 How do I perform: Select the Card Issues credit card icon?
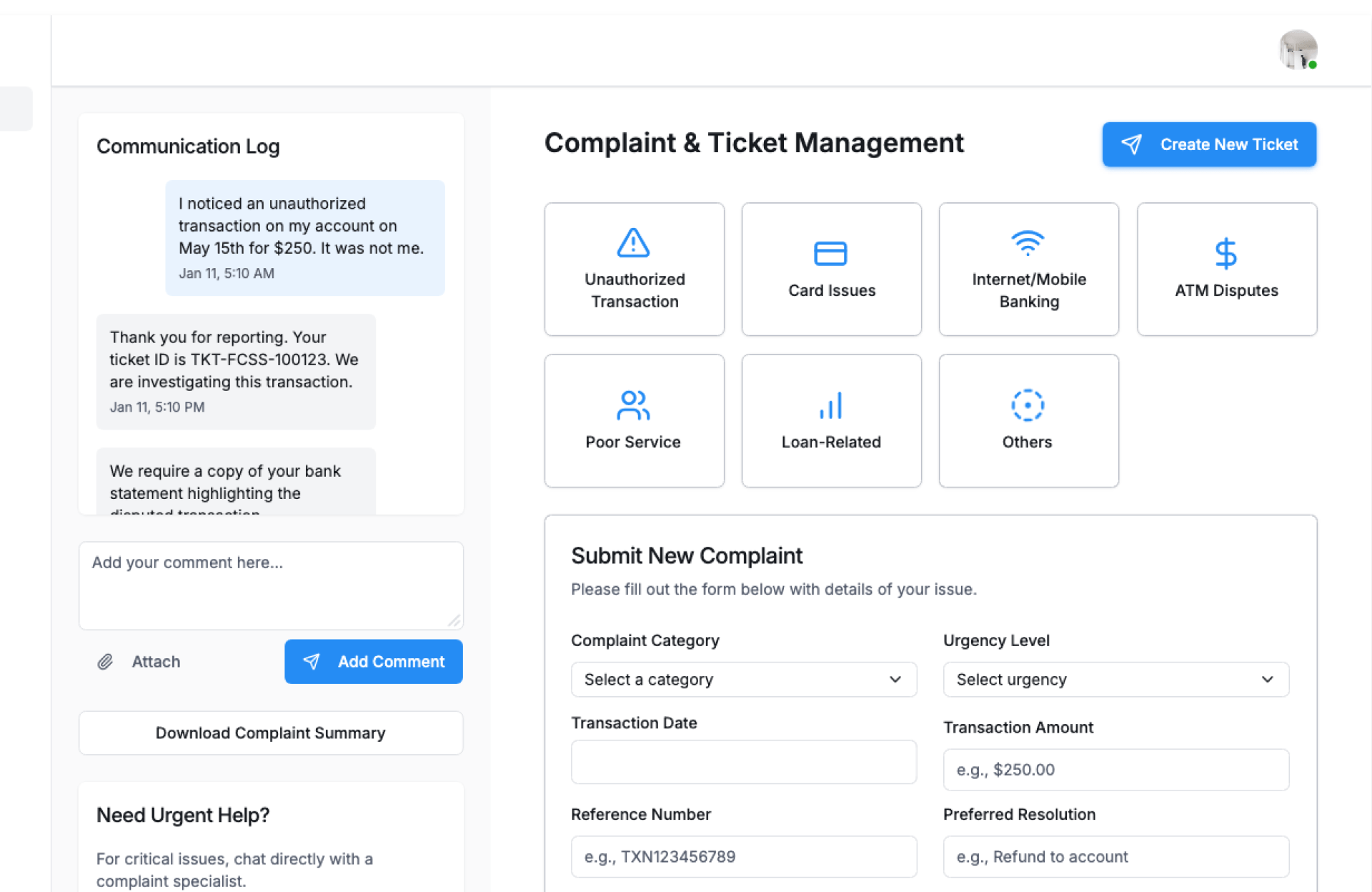[830, 254]
